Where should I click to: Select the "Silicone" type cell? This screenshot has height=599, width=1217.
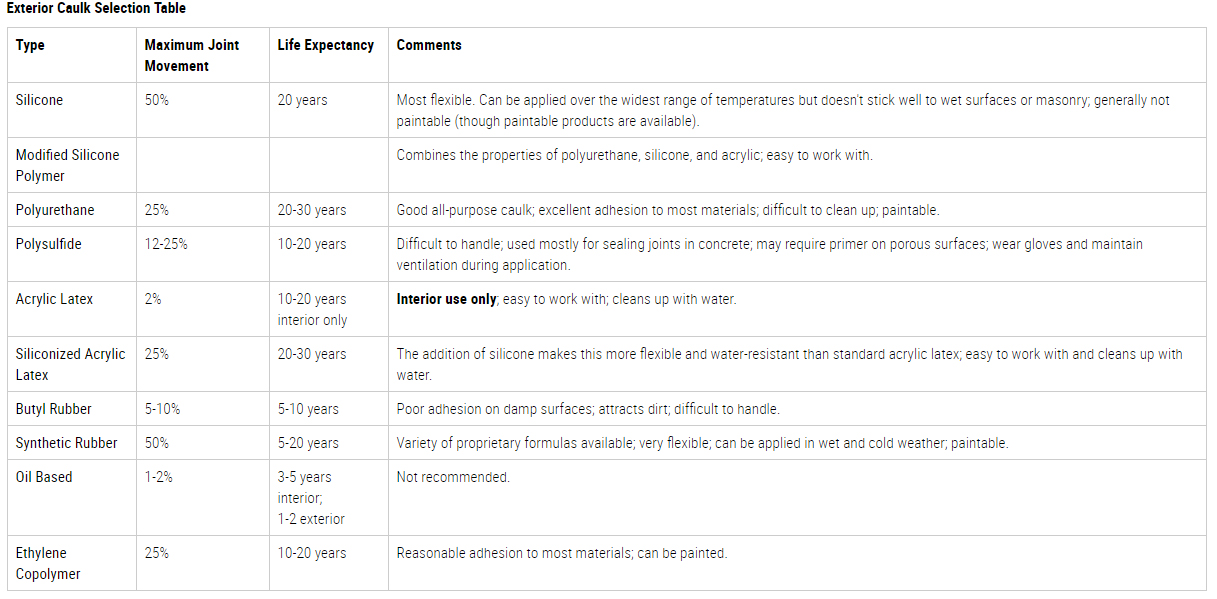click(x=39, y=100)
